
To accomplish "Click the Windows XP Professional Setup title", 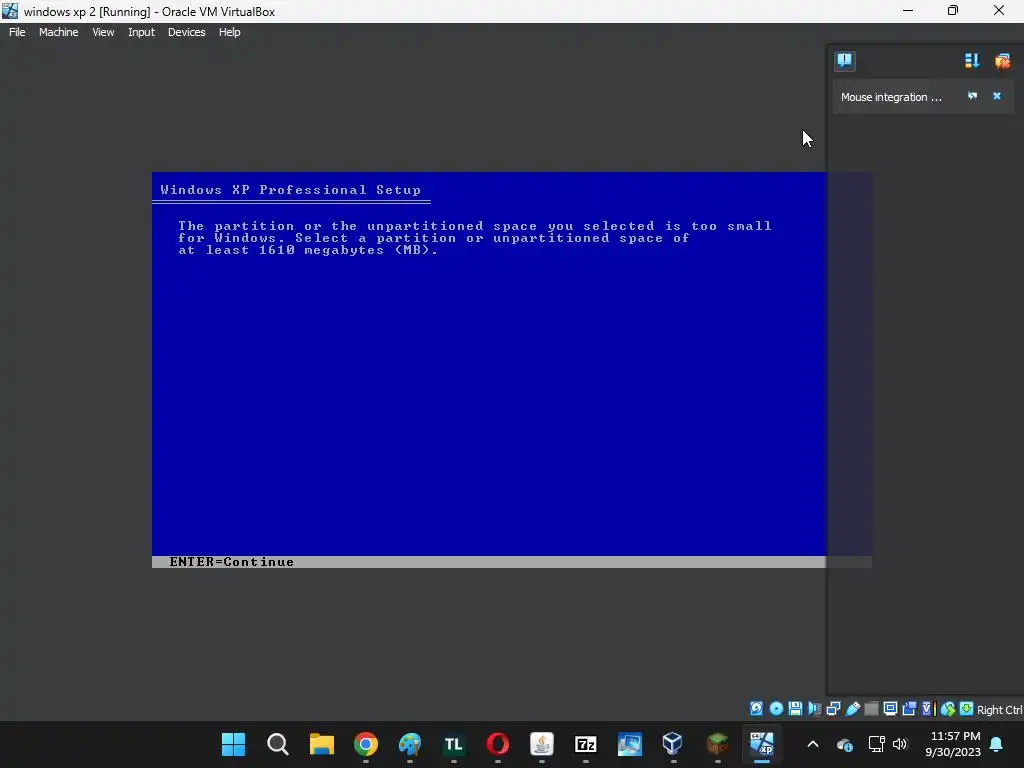I will coord(291,190).
